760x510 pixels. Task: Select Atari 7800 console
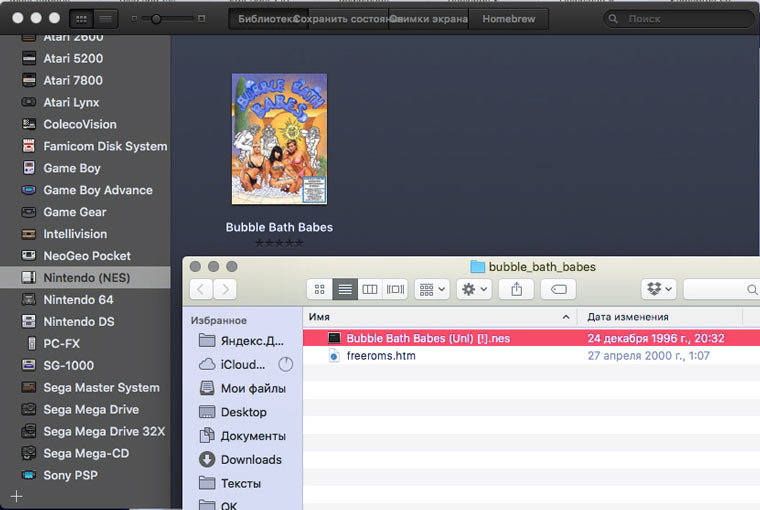point(73,80)
